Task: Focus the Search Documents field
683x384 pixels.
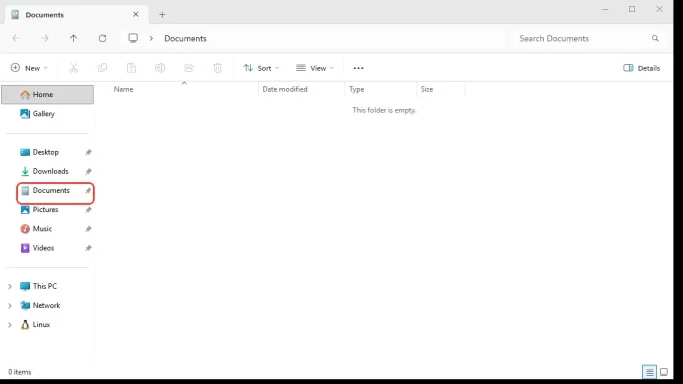Action: [589, 38]
